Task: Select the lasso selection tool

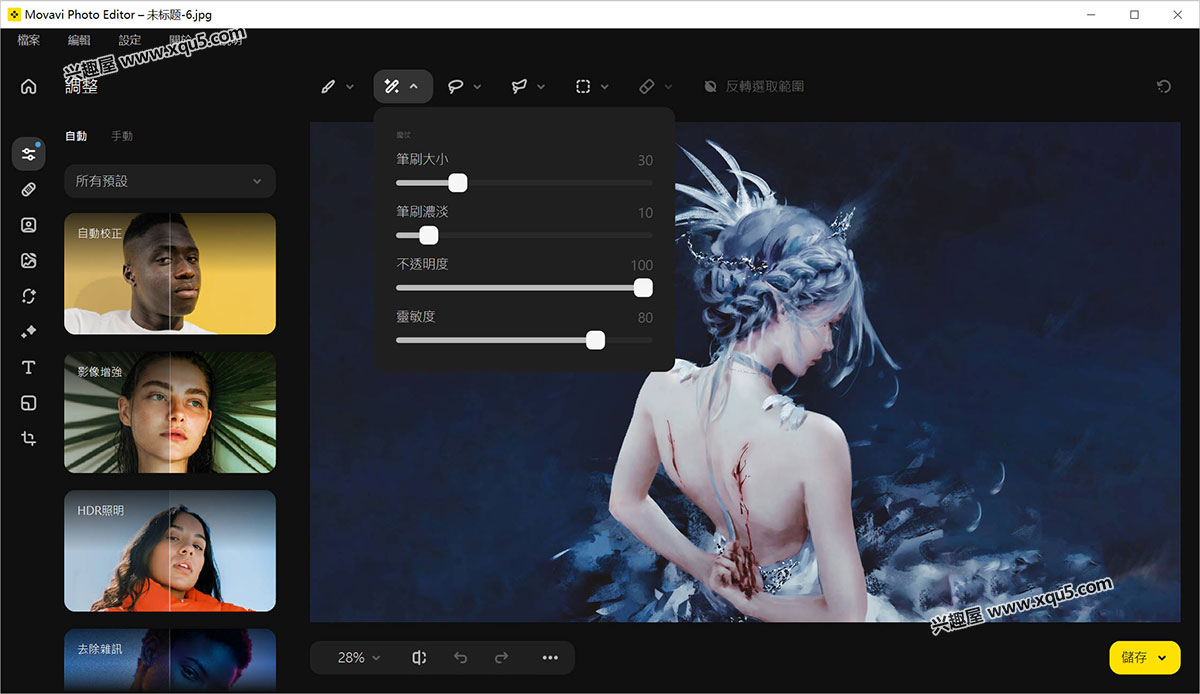Action: [455, 87]
